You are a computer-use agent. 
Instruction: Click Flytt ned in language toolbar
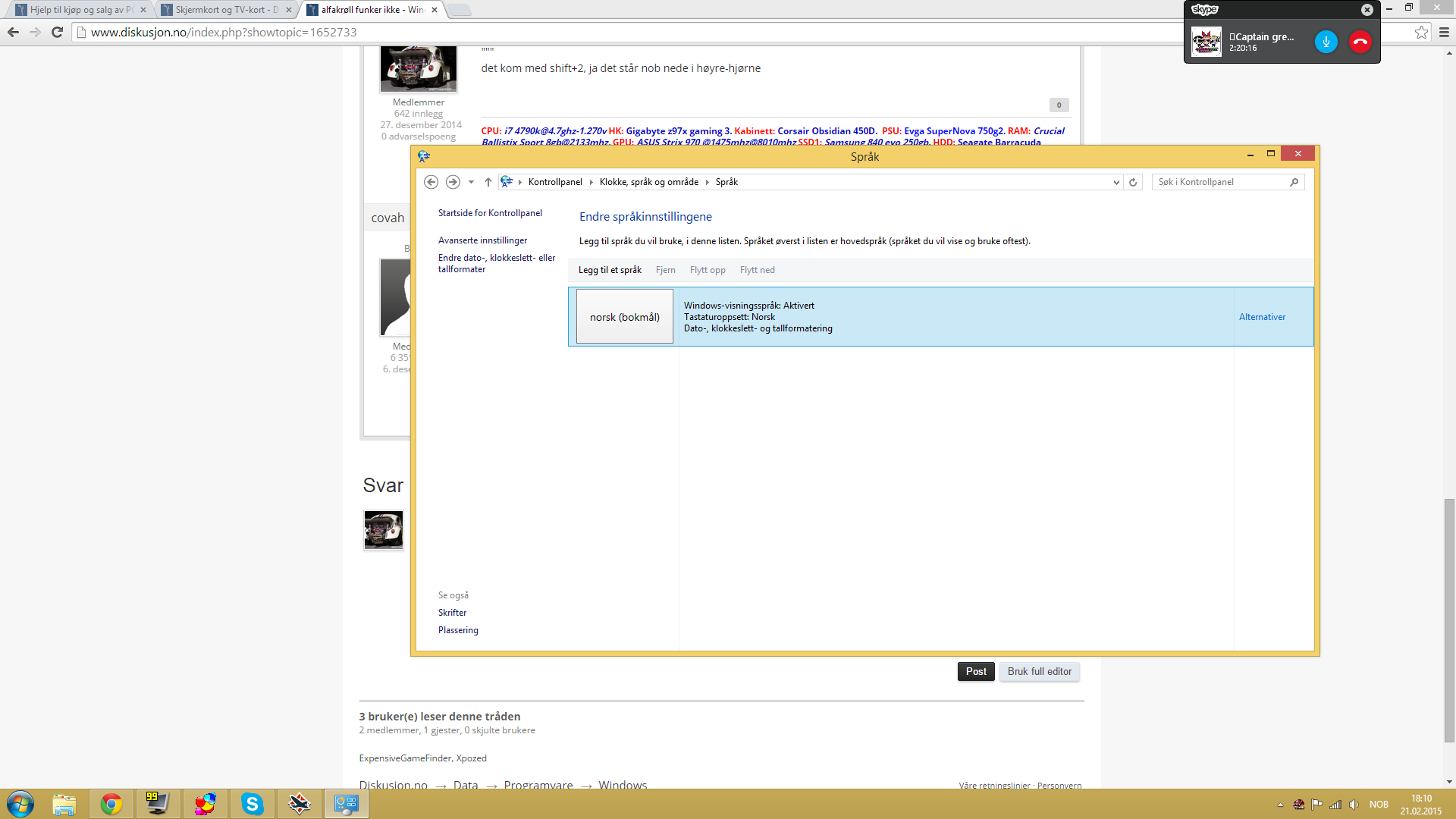758,270
